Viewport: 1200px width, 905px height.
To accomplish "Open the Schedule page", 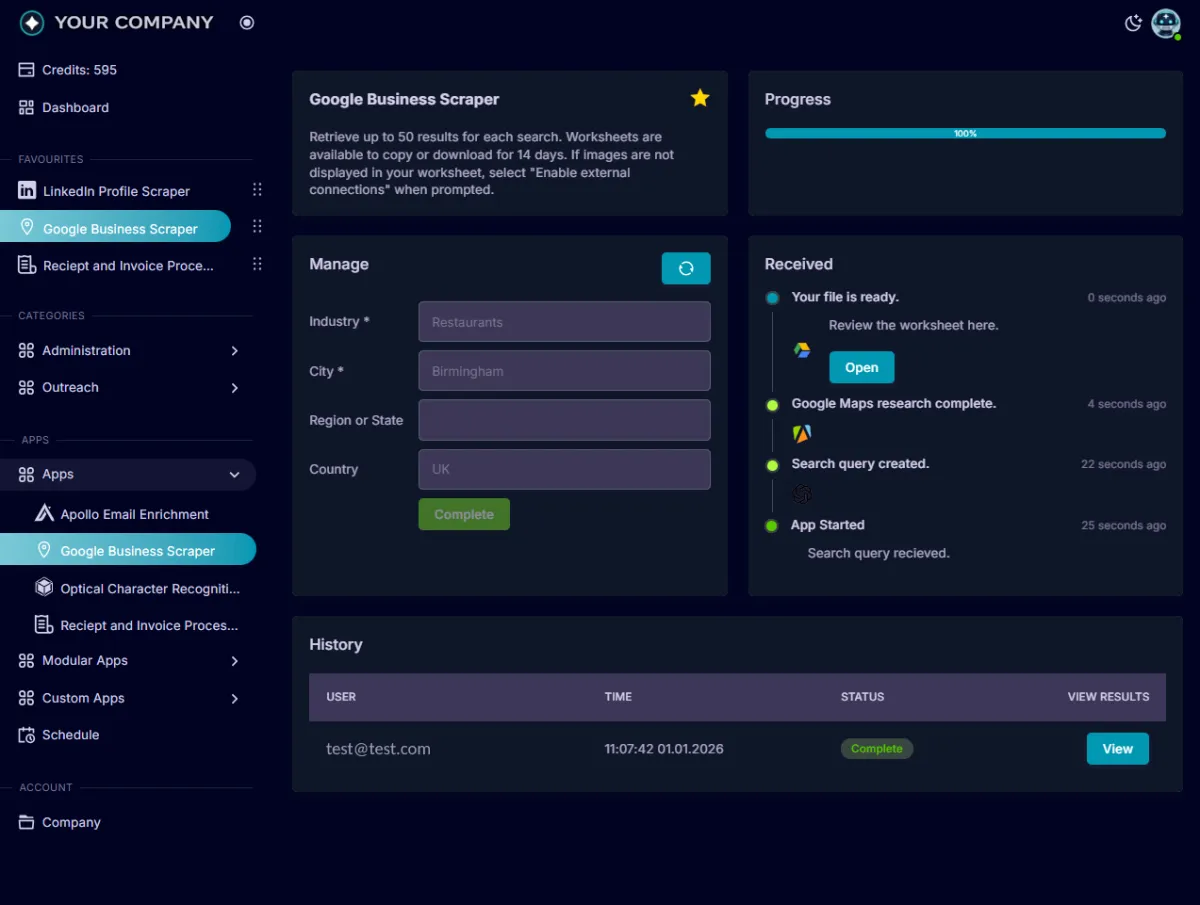I will pos(70,734).
